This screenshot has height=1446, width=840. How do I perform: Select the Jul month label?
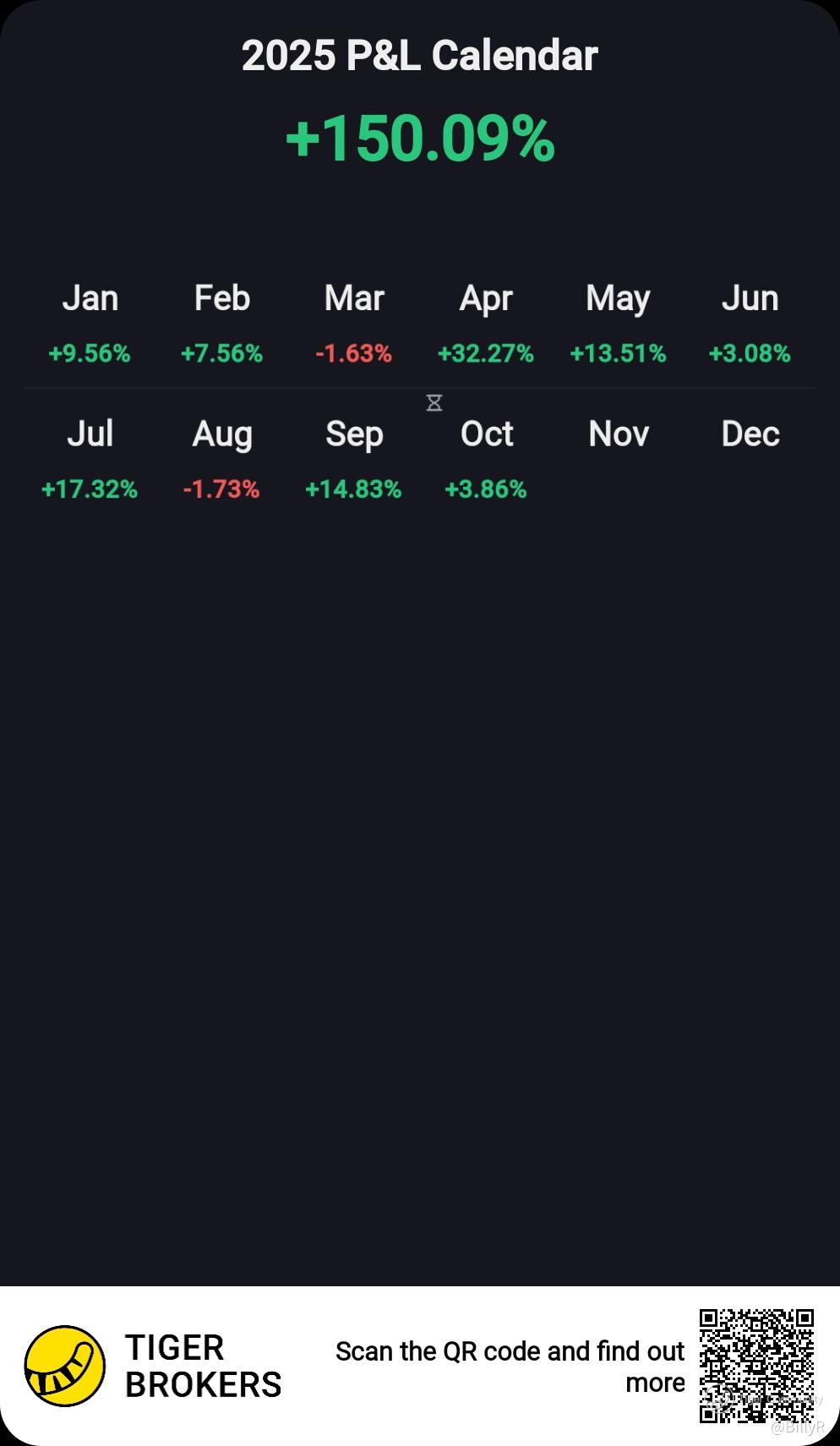pyautogui.click(x=90, y=434)
